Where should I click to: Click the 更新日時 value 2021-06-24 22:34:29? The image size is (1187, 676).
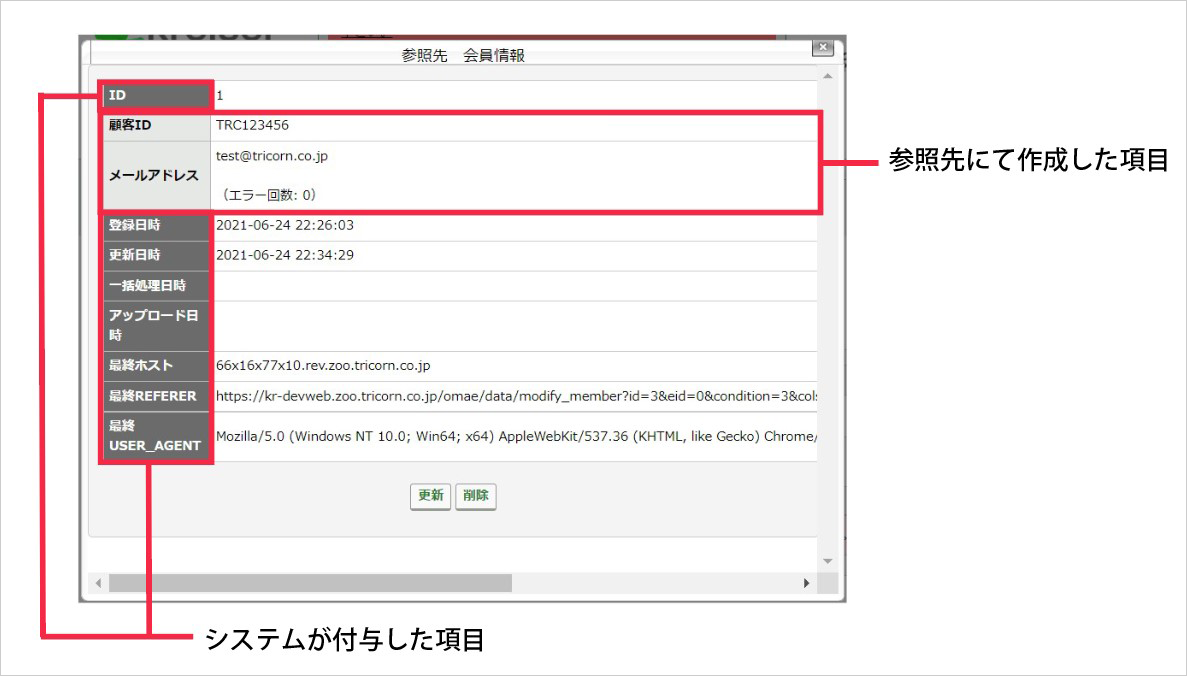tap(285, 255)
